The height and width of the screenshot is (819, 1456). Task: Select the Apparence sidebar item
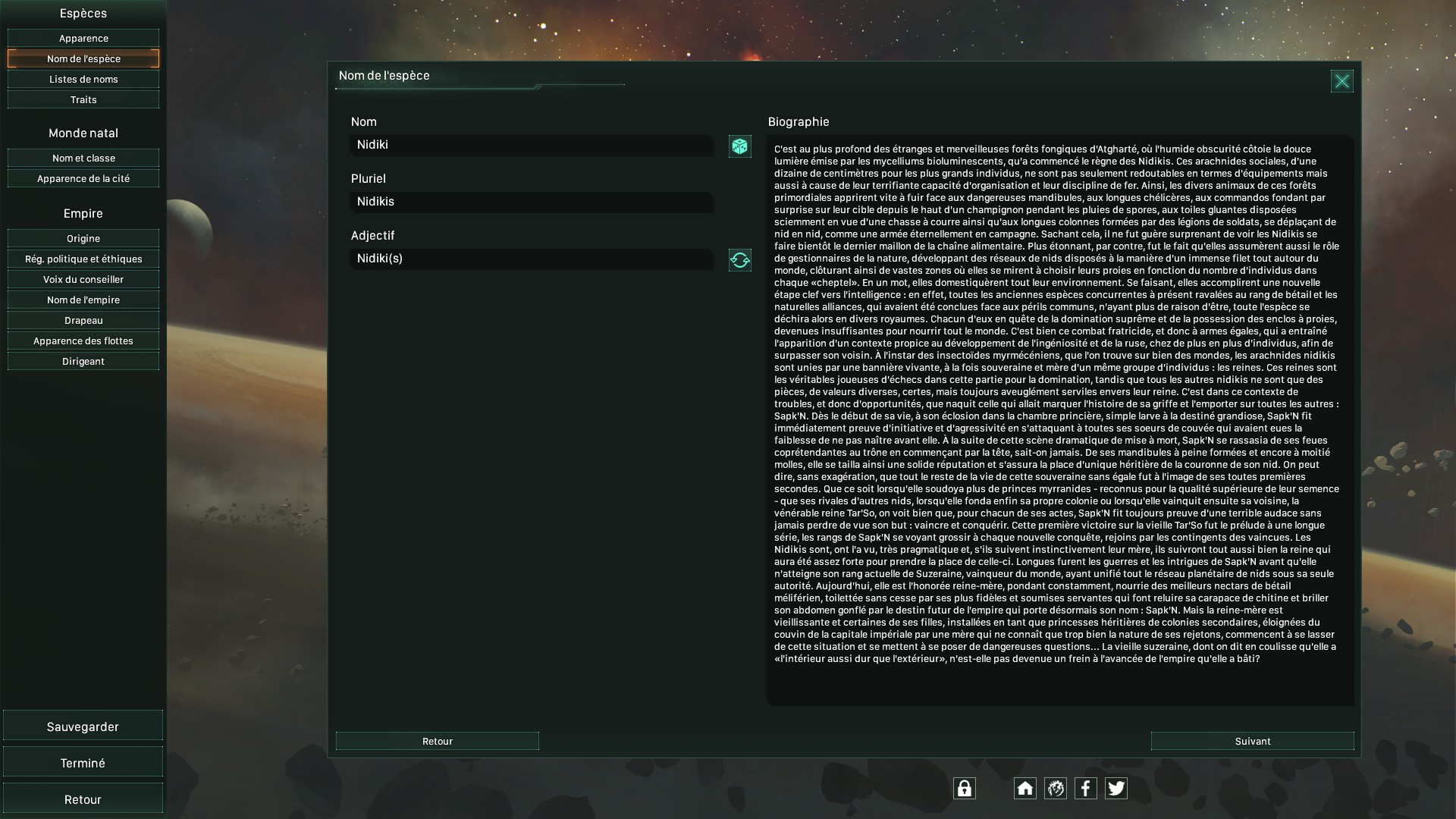pyautogui.click(x=83, y=38)
